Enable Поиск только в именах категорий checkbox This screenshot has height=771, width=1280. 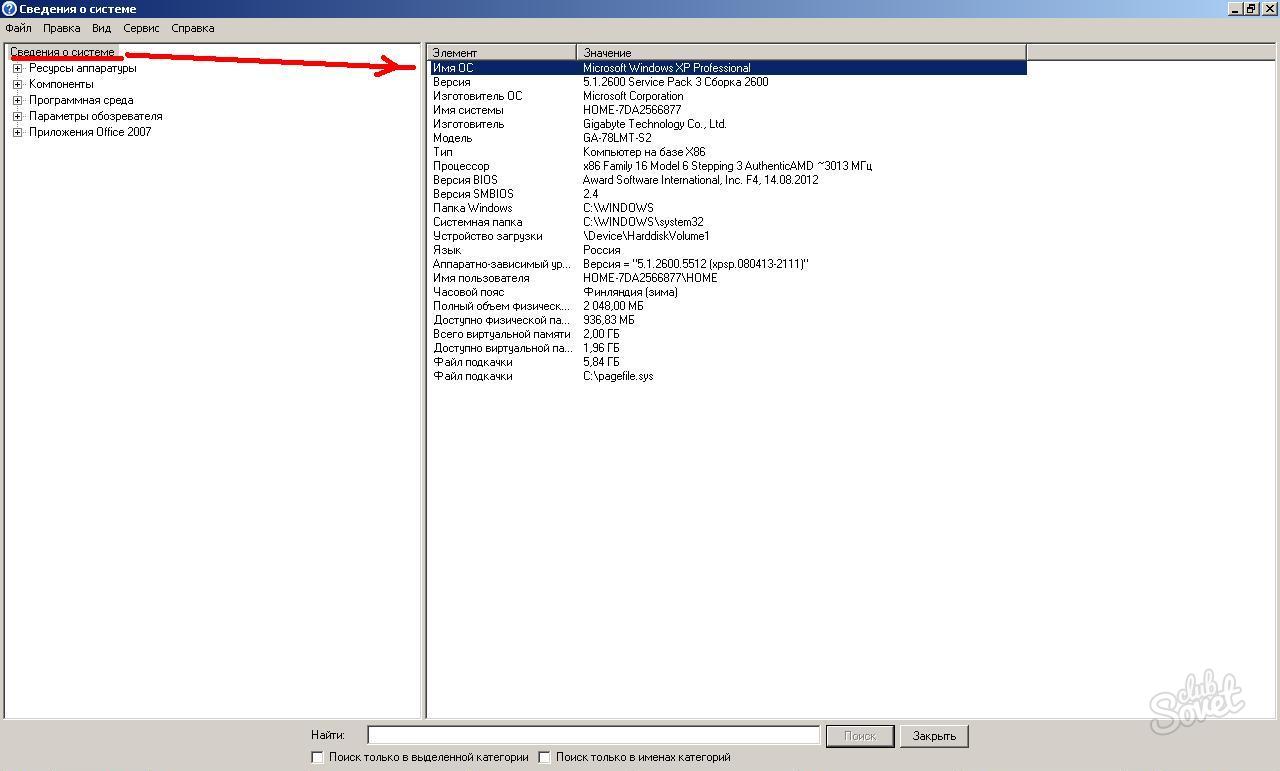pyautogui.click(x=545, y=758)
